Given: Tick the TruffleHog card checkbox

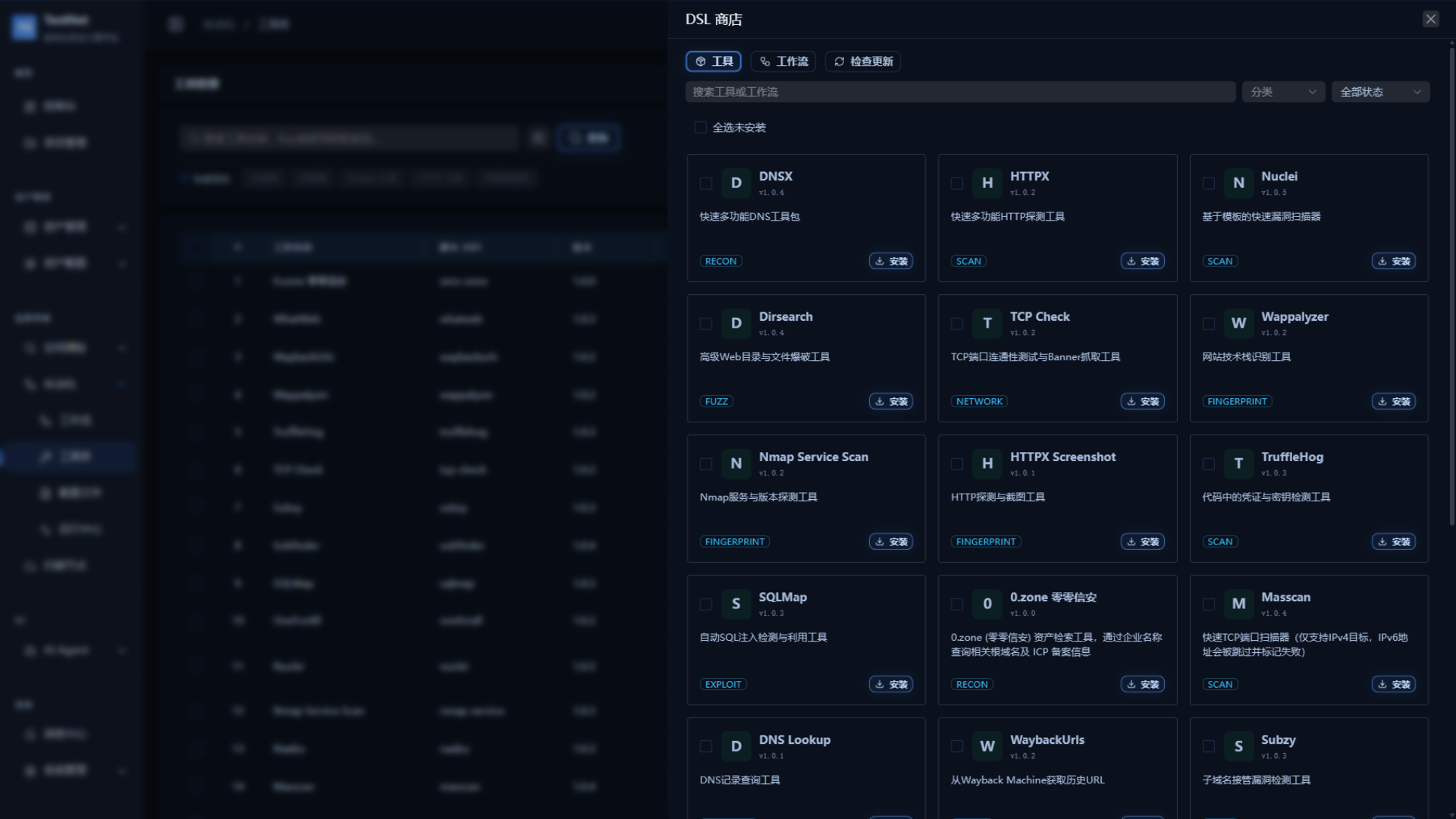Looking at the screenshot, I should [x=1209, y=464].
